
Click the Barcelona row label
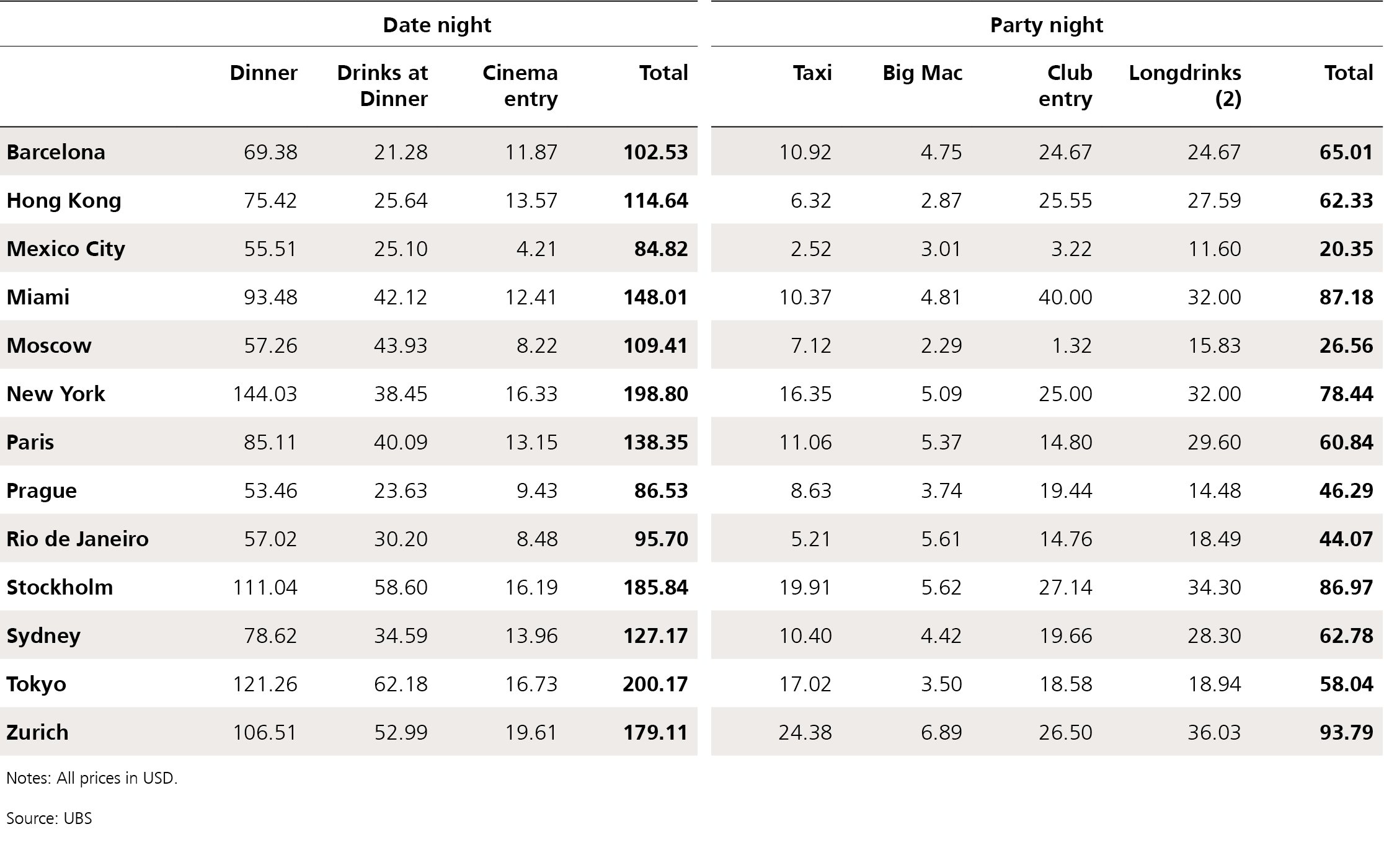pyautogui.click(x=56, y=152)
